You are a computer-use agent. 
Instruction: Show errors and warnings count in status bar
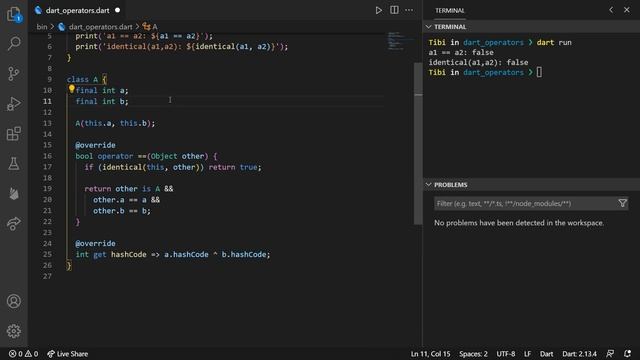(23, 354)
